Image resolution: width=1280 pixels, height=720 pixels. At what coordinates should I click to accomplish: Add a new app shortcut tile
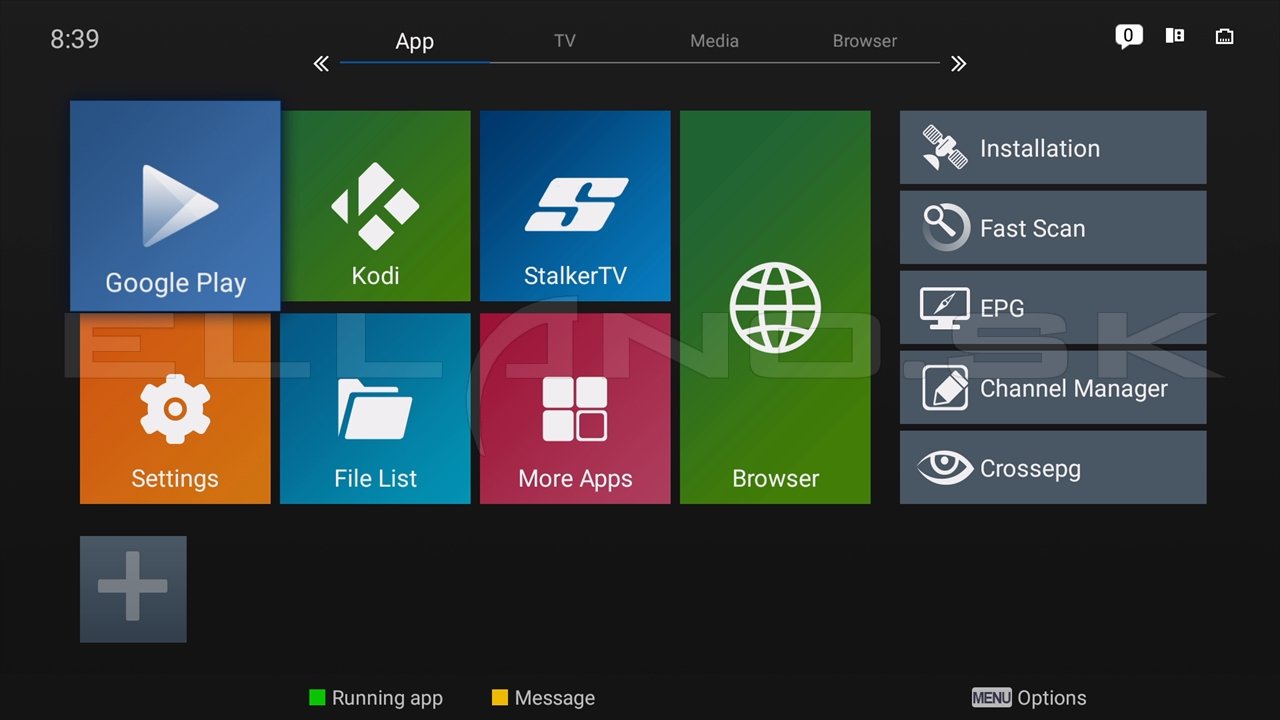pyautogui.click(x=133, y=589)
